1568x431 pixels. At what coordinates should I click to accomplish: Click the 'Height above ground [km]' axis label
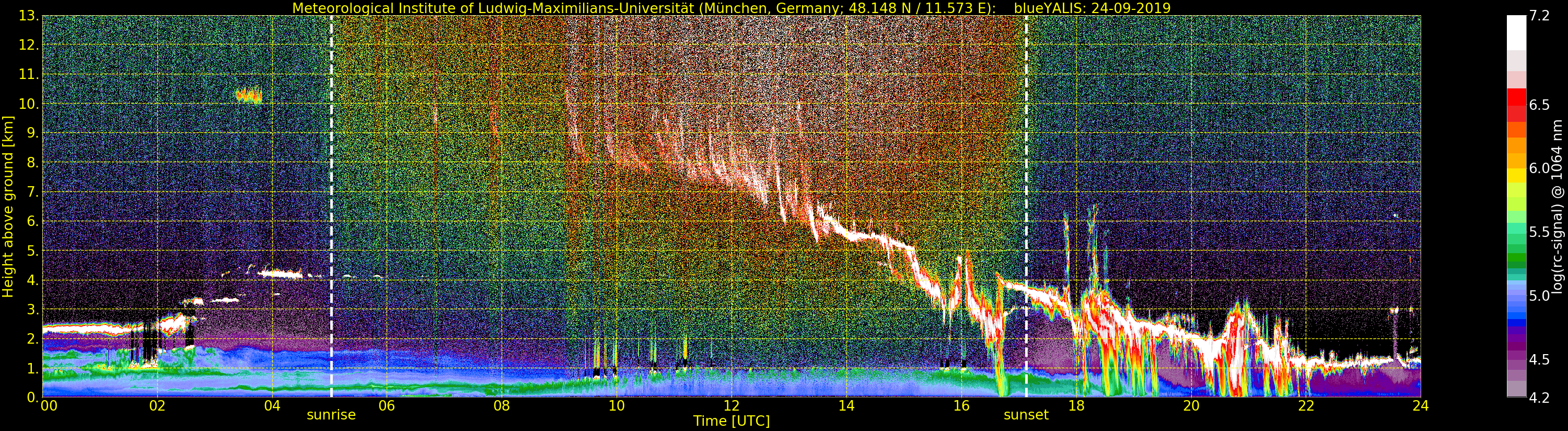pyautogui.click(x=8, y=207)
